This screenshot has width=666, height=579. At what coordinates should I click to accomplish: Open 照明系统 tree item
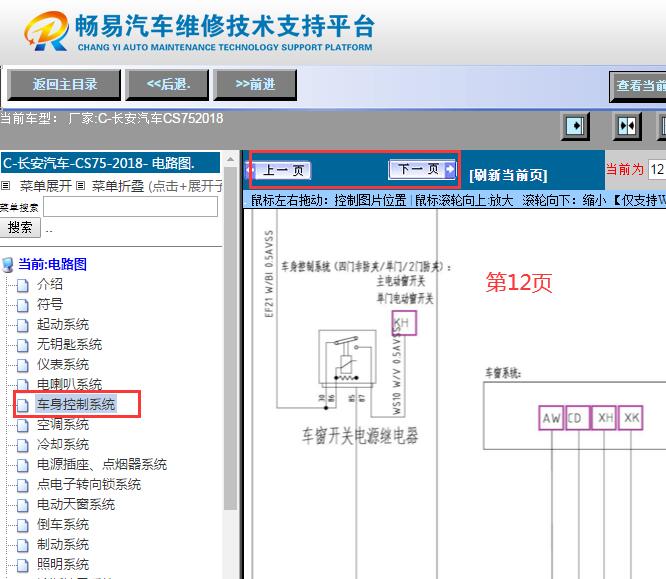tap(63, 564)
